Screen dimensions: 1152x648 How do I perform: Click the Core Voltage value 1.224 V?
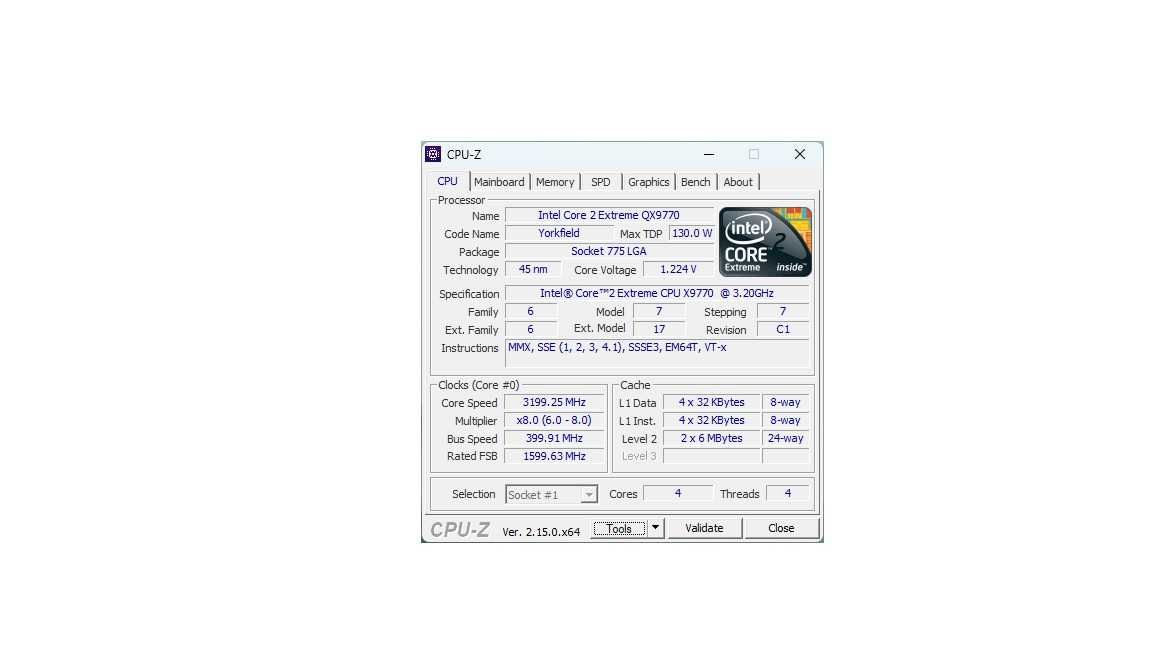tap(678, 269)
